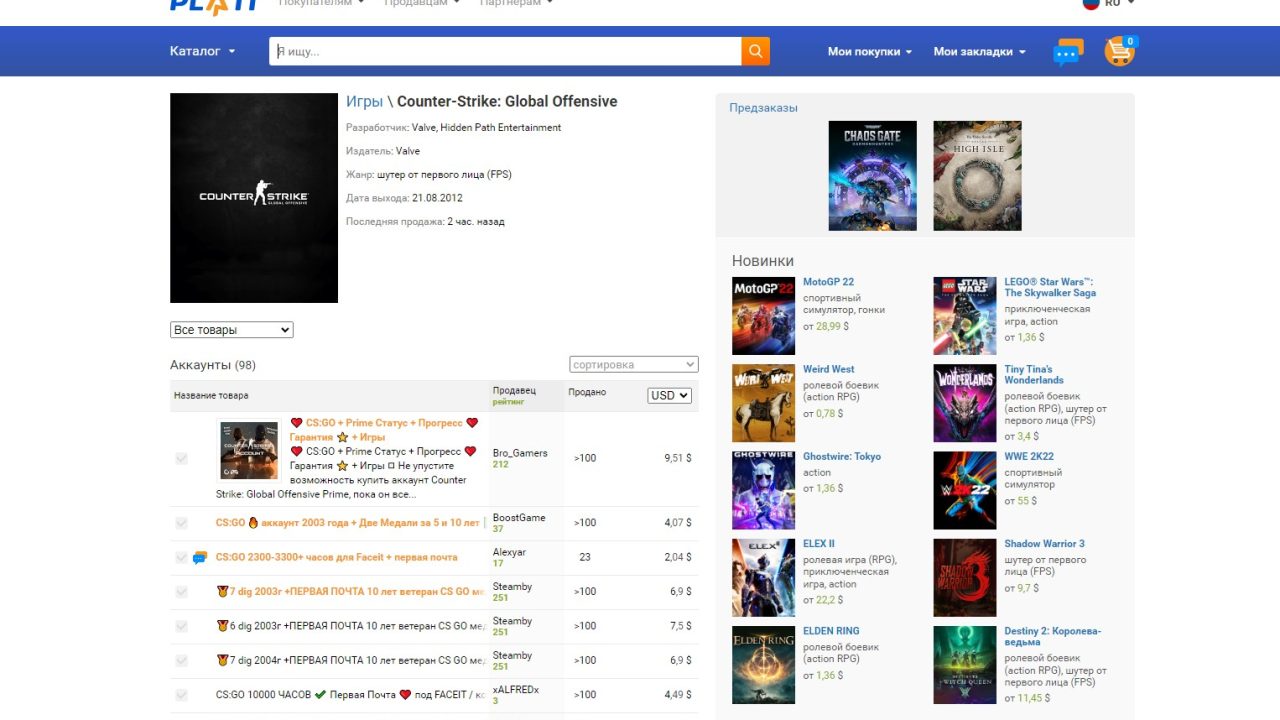Open the 'Мои покупки' menu
Viewport: 1280px width, 720px height.
point(869,52)
